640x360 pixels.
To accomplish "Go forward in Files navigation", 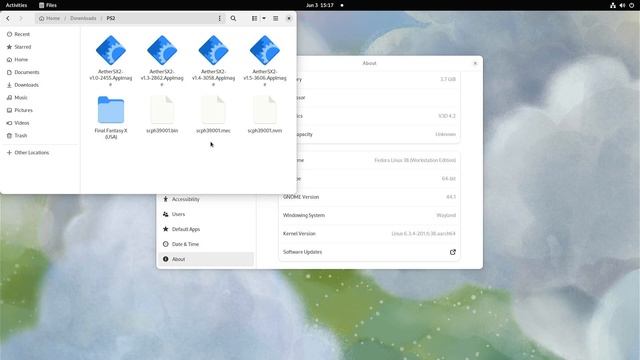I will coord(21,18).
